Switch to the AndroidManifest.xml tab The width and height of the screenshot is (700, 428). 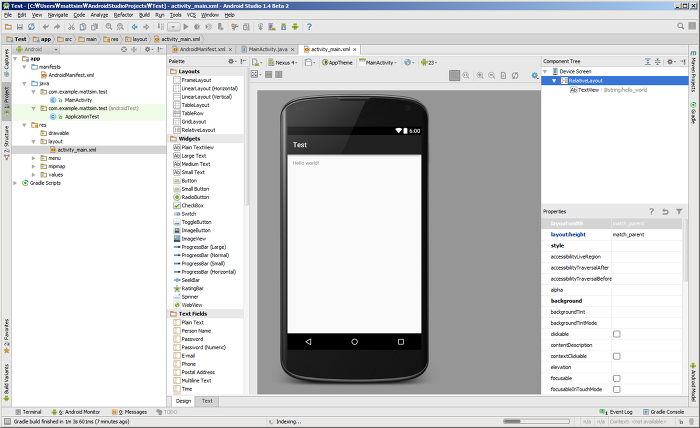(202, 50)
